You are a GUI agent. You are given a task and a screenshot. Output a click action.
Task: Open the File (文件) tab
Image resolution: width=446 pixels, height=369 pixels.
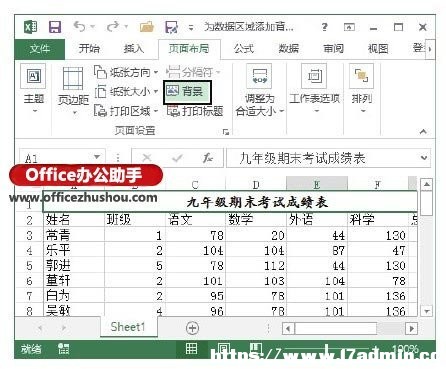coord(40,49)
